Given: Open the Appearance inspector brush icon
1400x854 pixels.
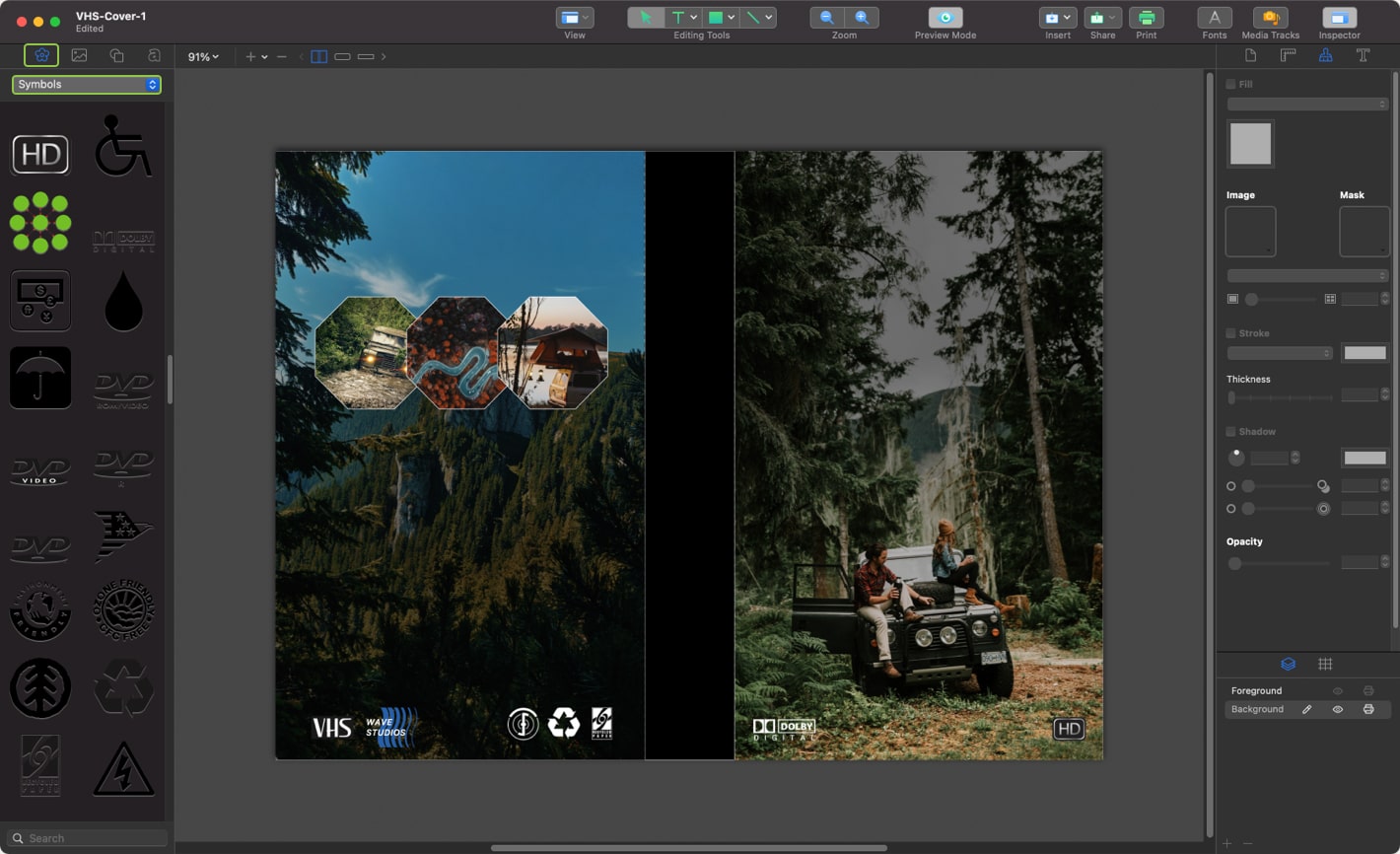Looking at the screenshot, I should tap(1326, 55).
